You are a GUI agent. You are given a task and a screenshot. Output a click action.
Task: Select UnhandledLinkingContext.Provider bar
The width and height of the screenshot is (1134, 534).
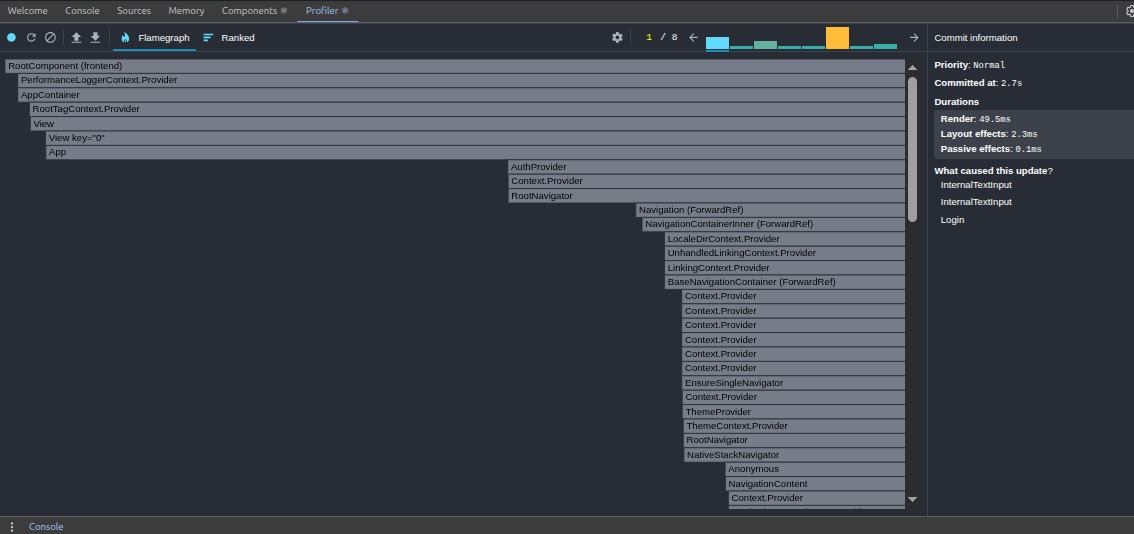click(785, 253)
